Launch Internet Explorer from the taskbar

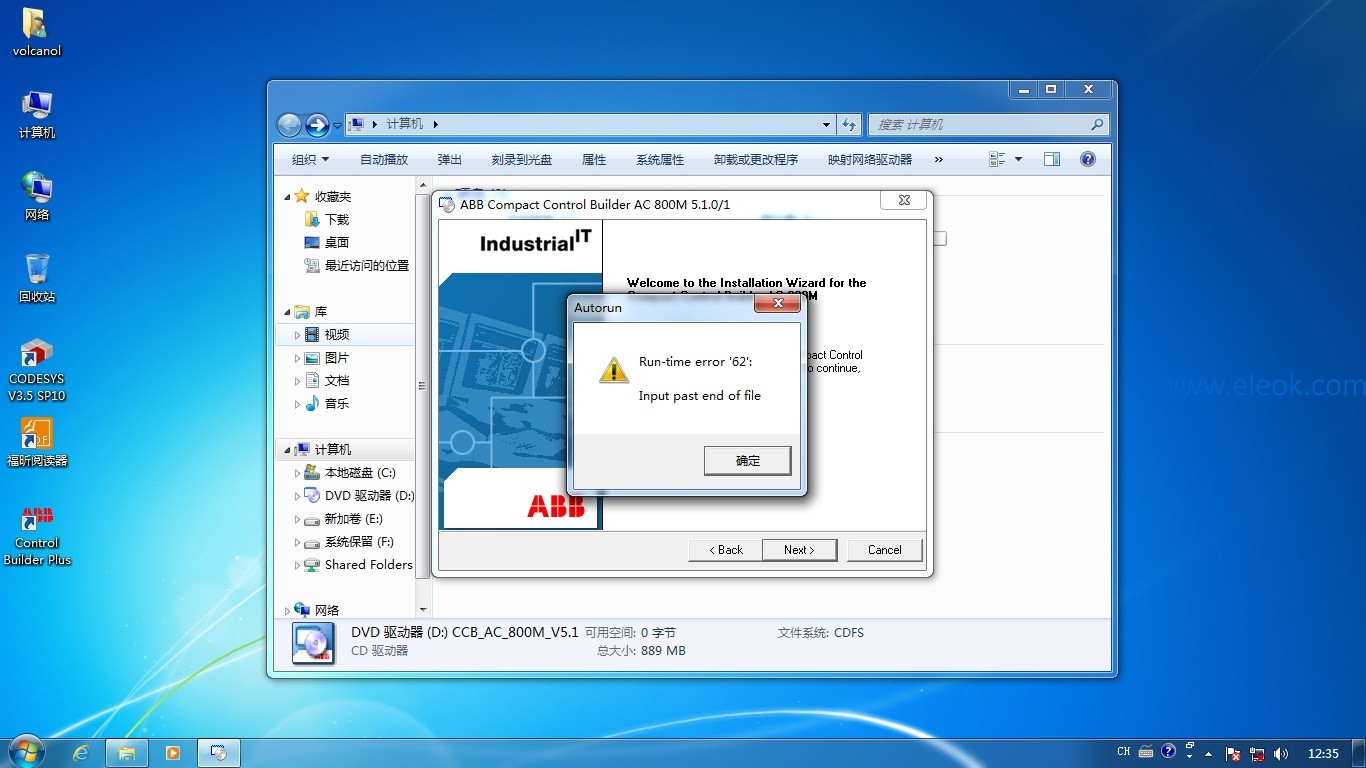pos(81,753)
